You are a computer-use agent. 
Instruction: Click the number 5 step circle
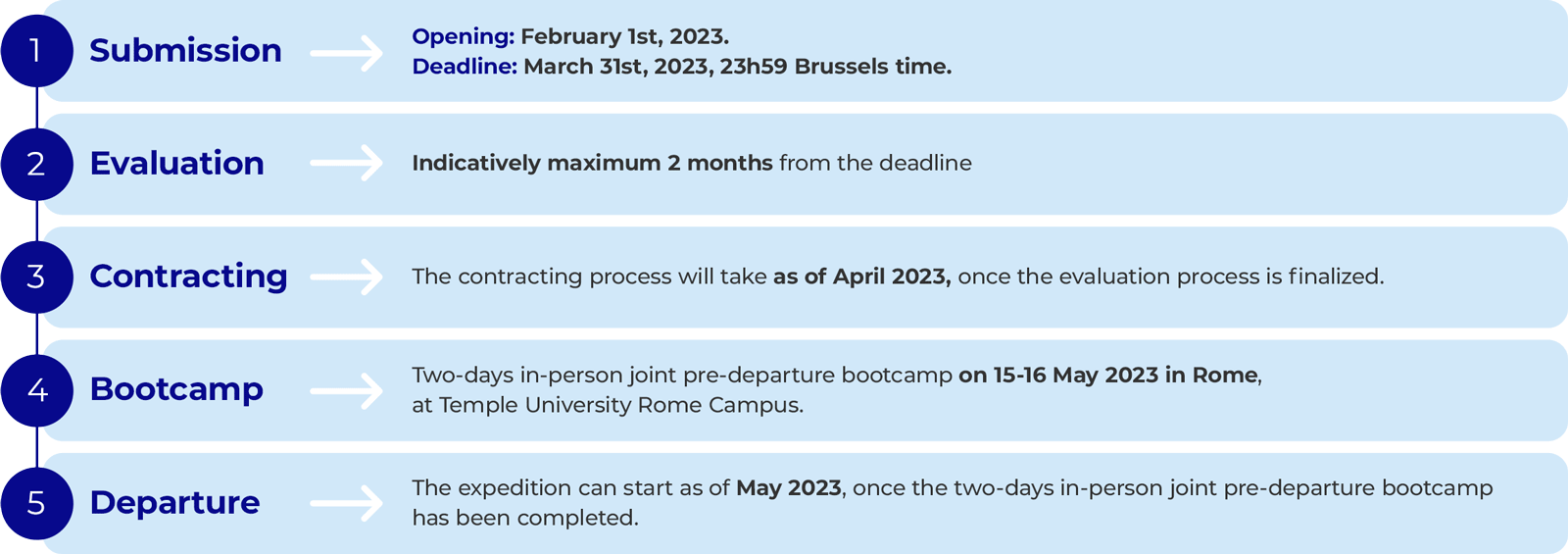tap(36, 503)
